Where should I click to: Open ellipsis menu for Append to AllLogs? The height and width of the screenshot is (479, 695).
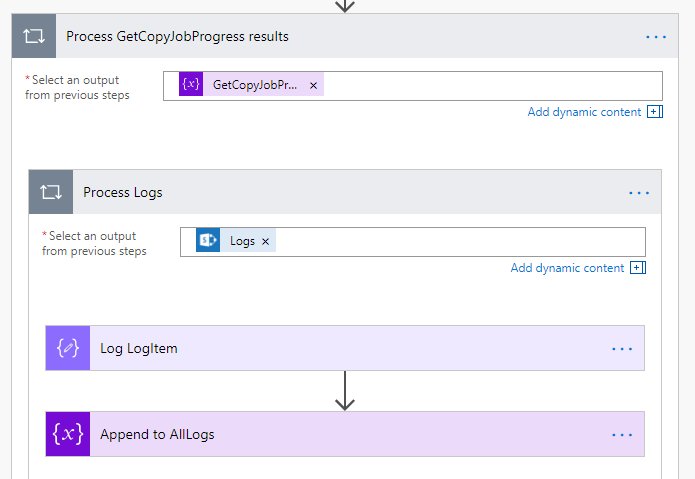point(622,434)
